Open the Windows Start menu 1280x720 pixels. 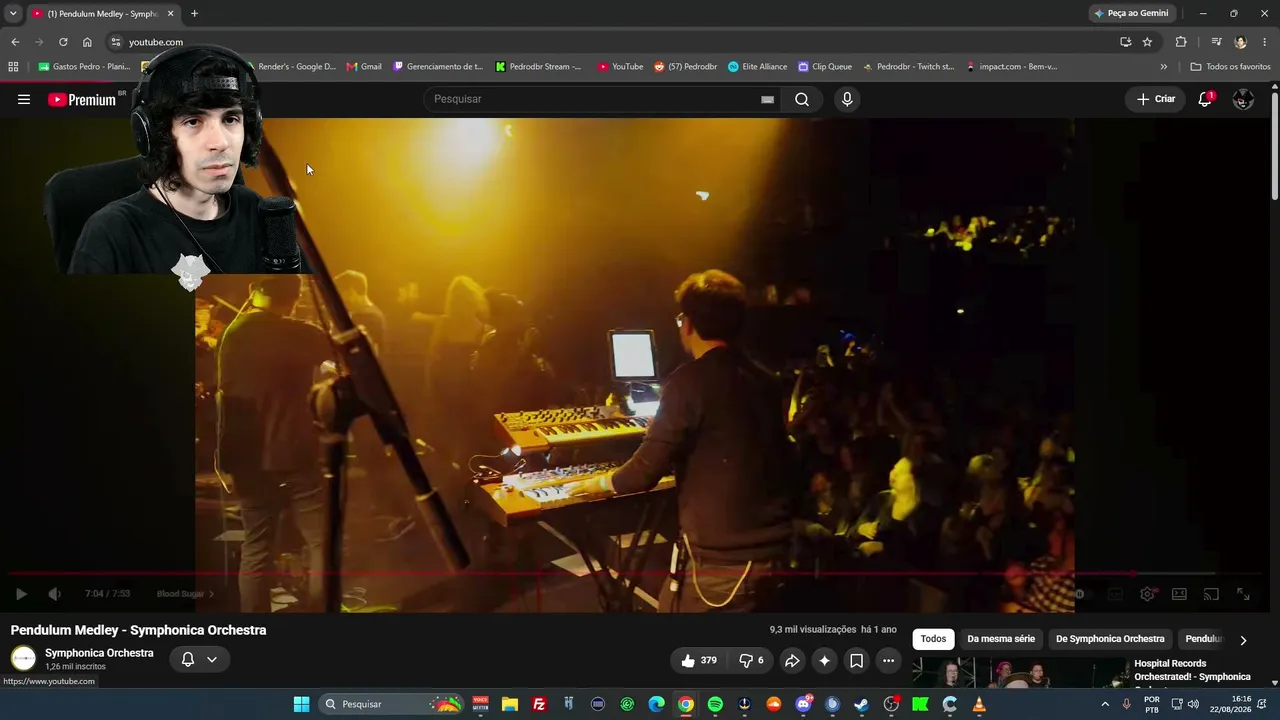click(301, 704)
